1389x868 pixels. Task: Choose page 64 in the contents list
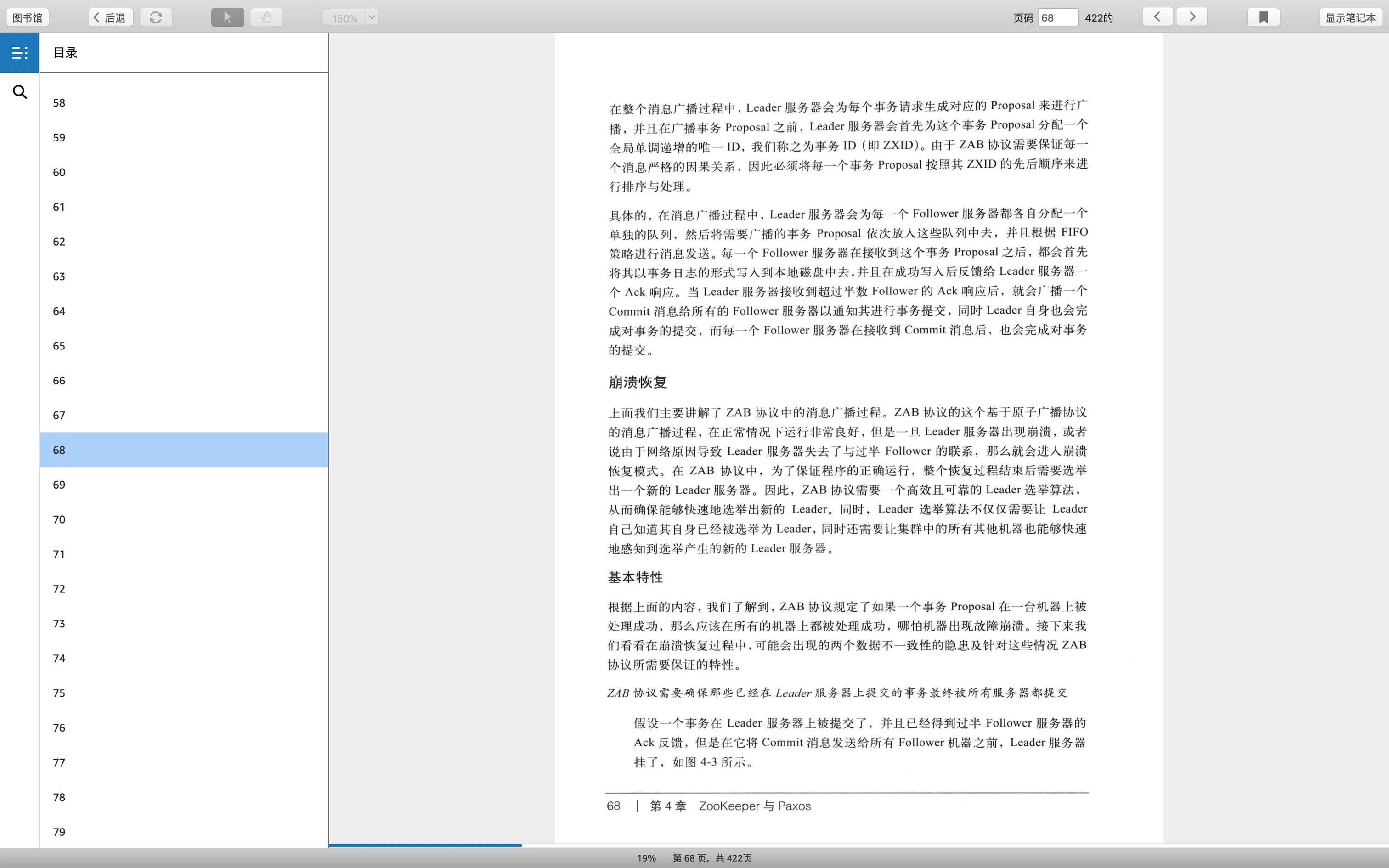pyautogui.click(x=59, y=311)
